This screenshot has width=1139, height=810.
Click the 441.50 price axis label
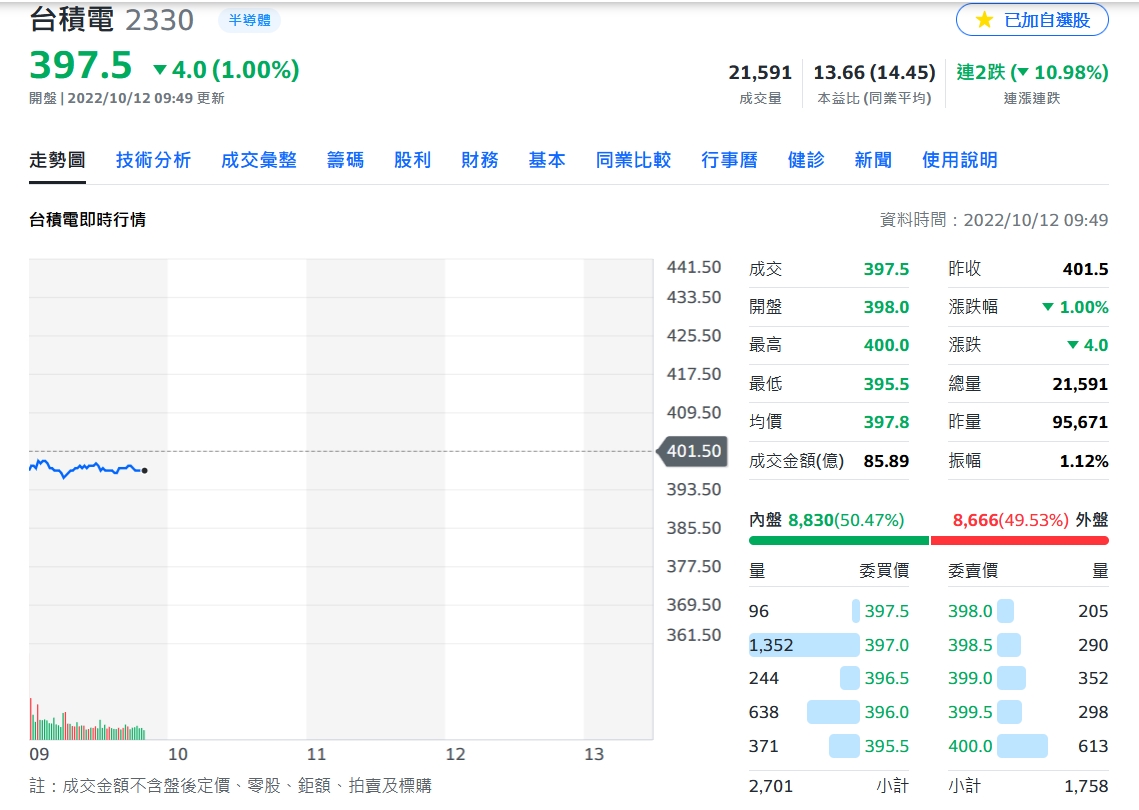[694, 267]
